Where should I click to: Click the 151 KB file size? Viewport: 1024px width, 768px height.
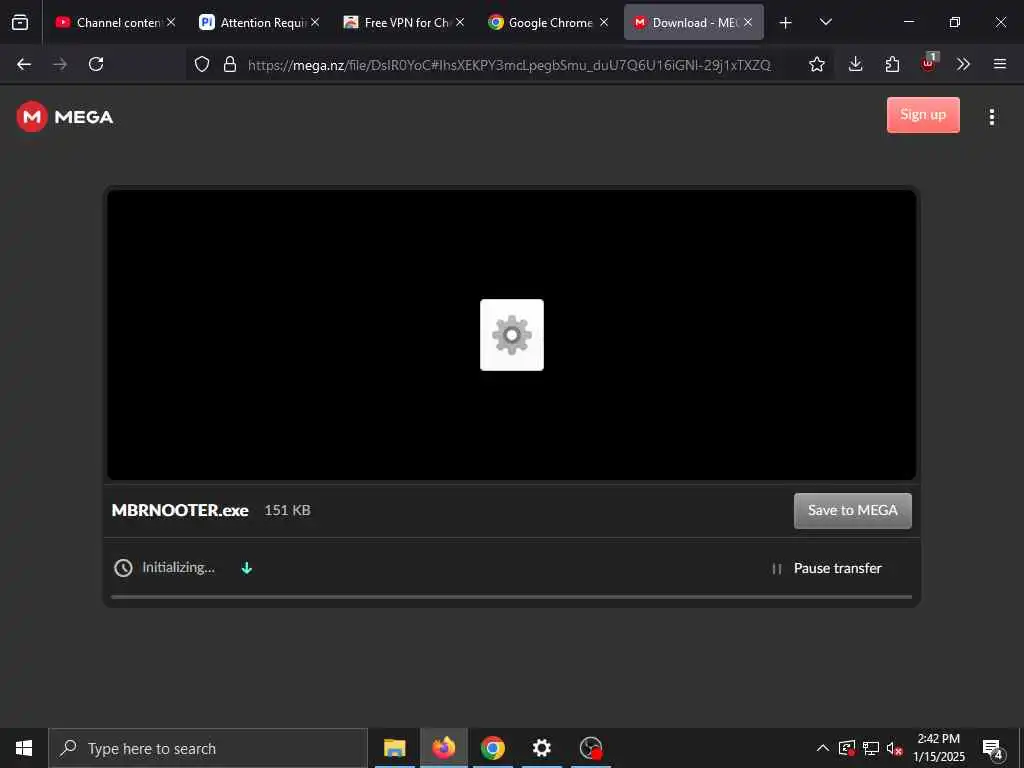287,510
